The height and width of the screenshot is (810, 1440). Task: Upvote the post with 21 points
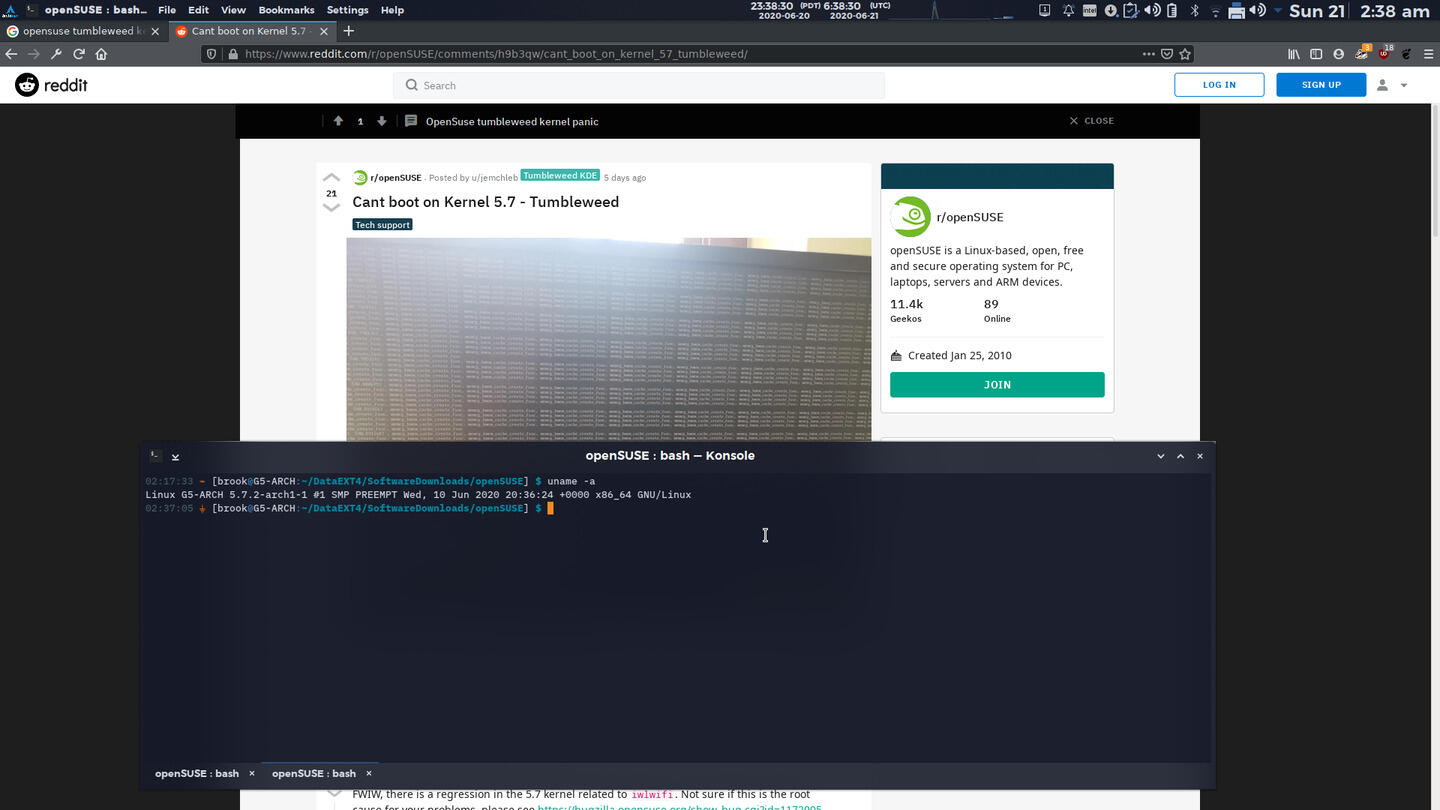point(331,178)
